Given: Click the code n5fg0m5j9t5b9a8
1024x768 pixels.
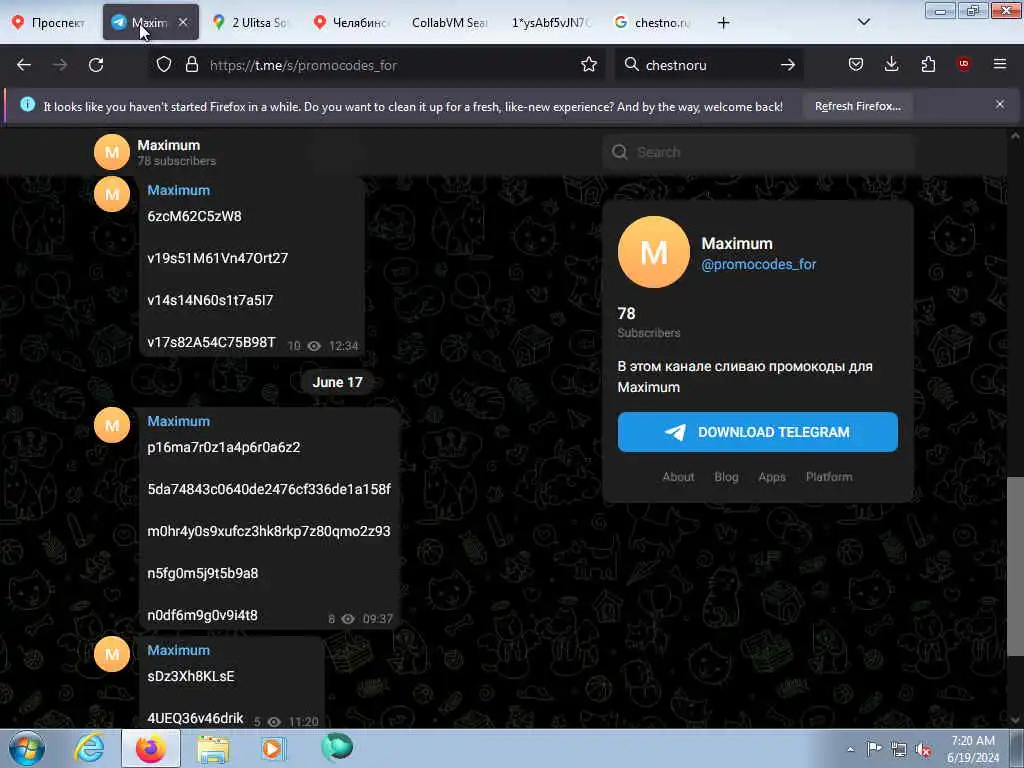Looking at the screenshot, I should click(202, 573).
